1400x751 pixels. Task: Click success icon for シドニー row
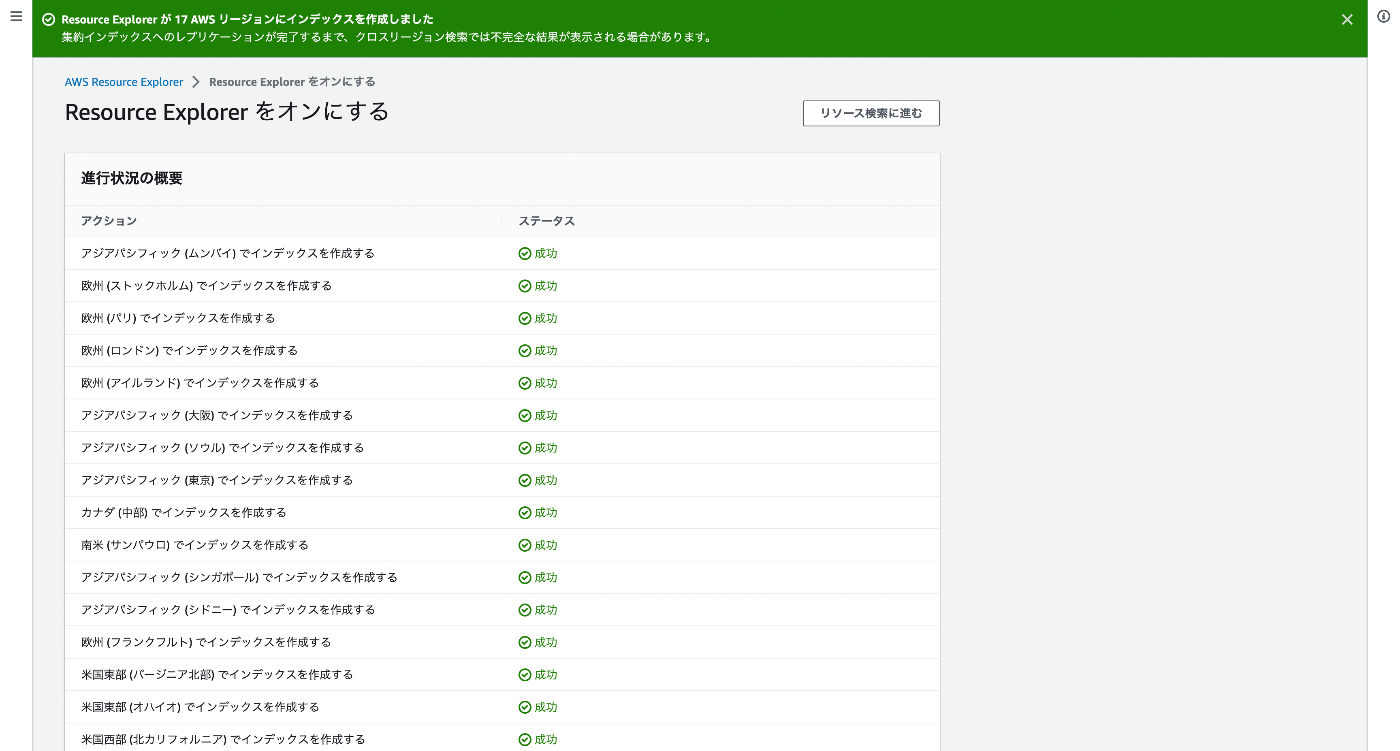[x=525, y=610]
